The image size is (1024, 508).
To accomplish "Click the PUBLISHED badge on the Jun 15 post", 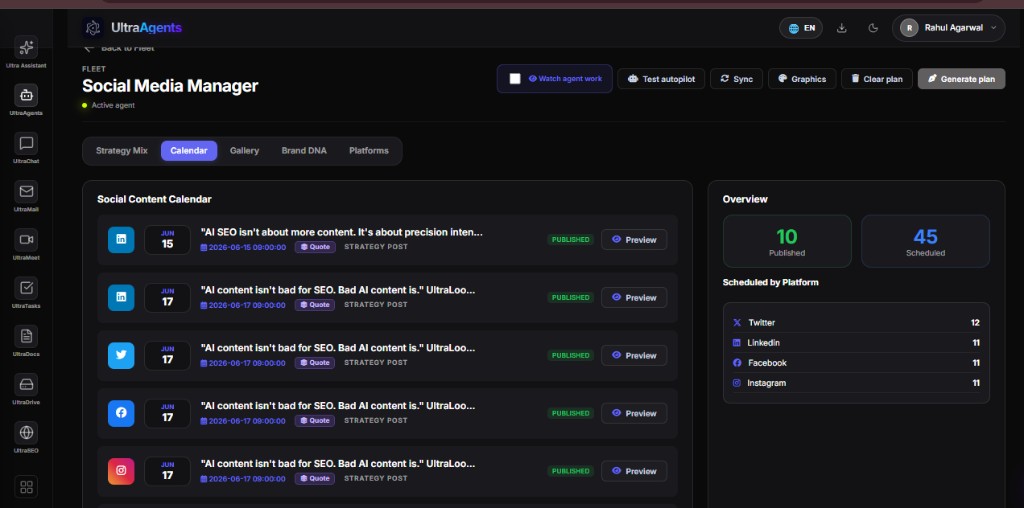I will [x=570, y=240].
